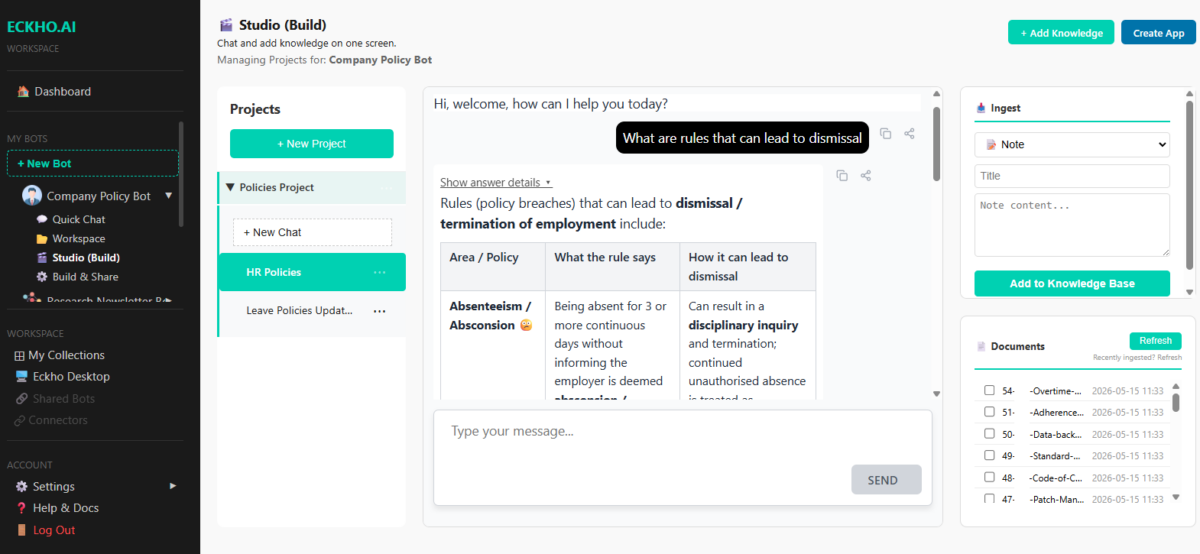Tick the checkbox for document 51 Adherence

[989, 412]
